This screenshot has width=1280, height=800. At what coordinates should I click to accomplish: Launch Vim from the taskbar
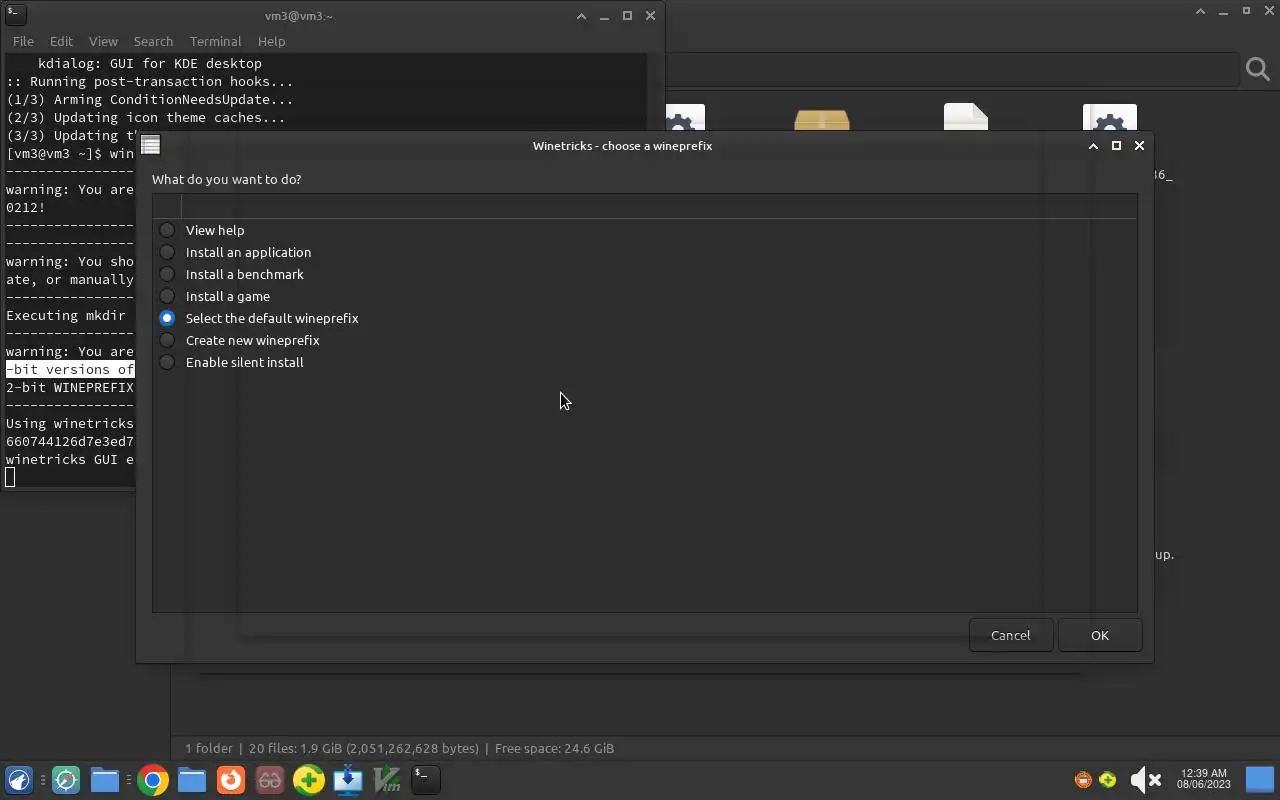tap(387, 780)
